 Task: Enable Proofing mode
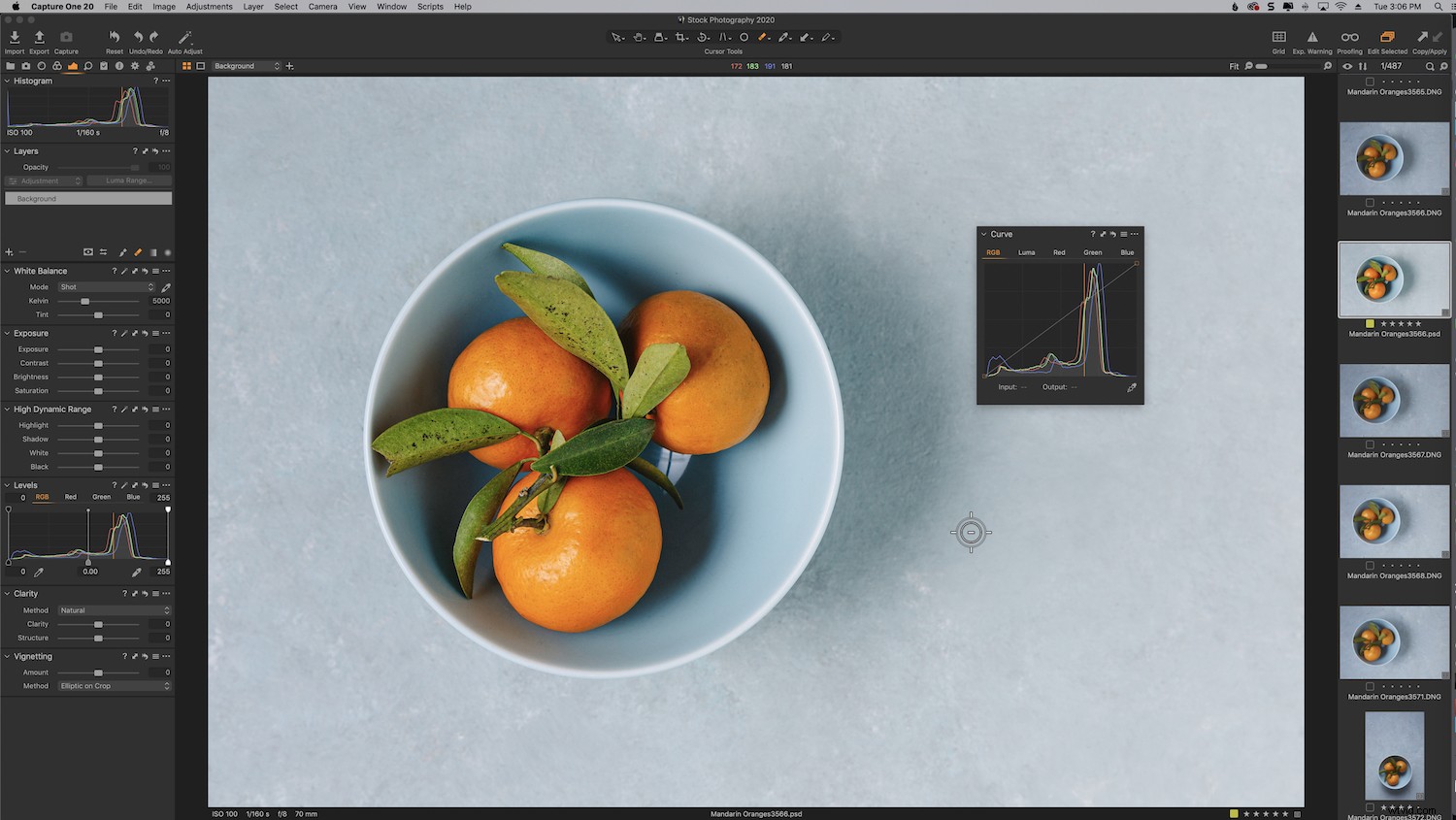coord(1349,39)
